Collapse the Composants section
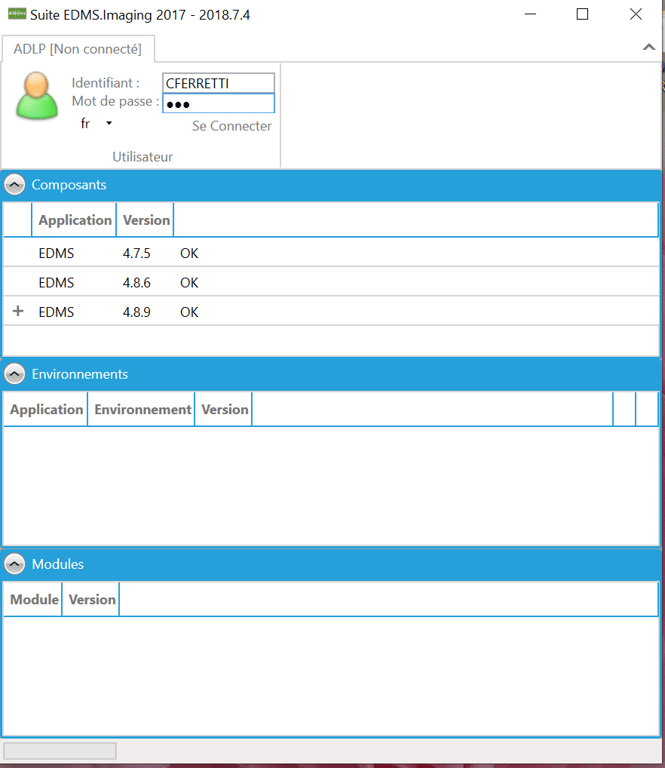 pos(15,185)
